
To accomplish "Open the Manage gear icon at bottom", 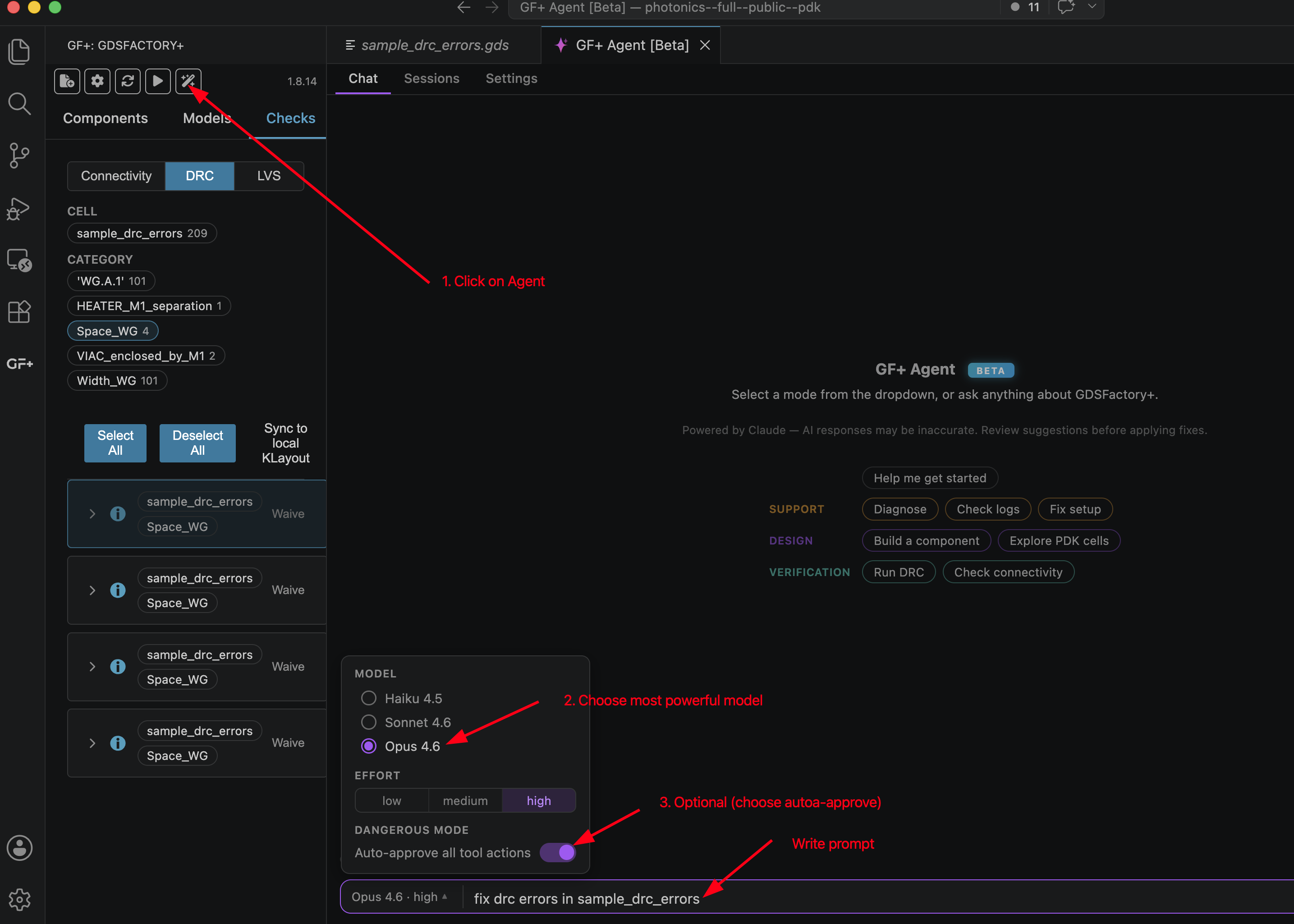I will click(x=19, y=900).
